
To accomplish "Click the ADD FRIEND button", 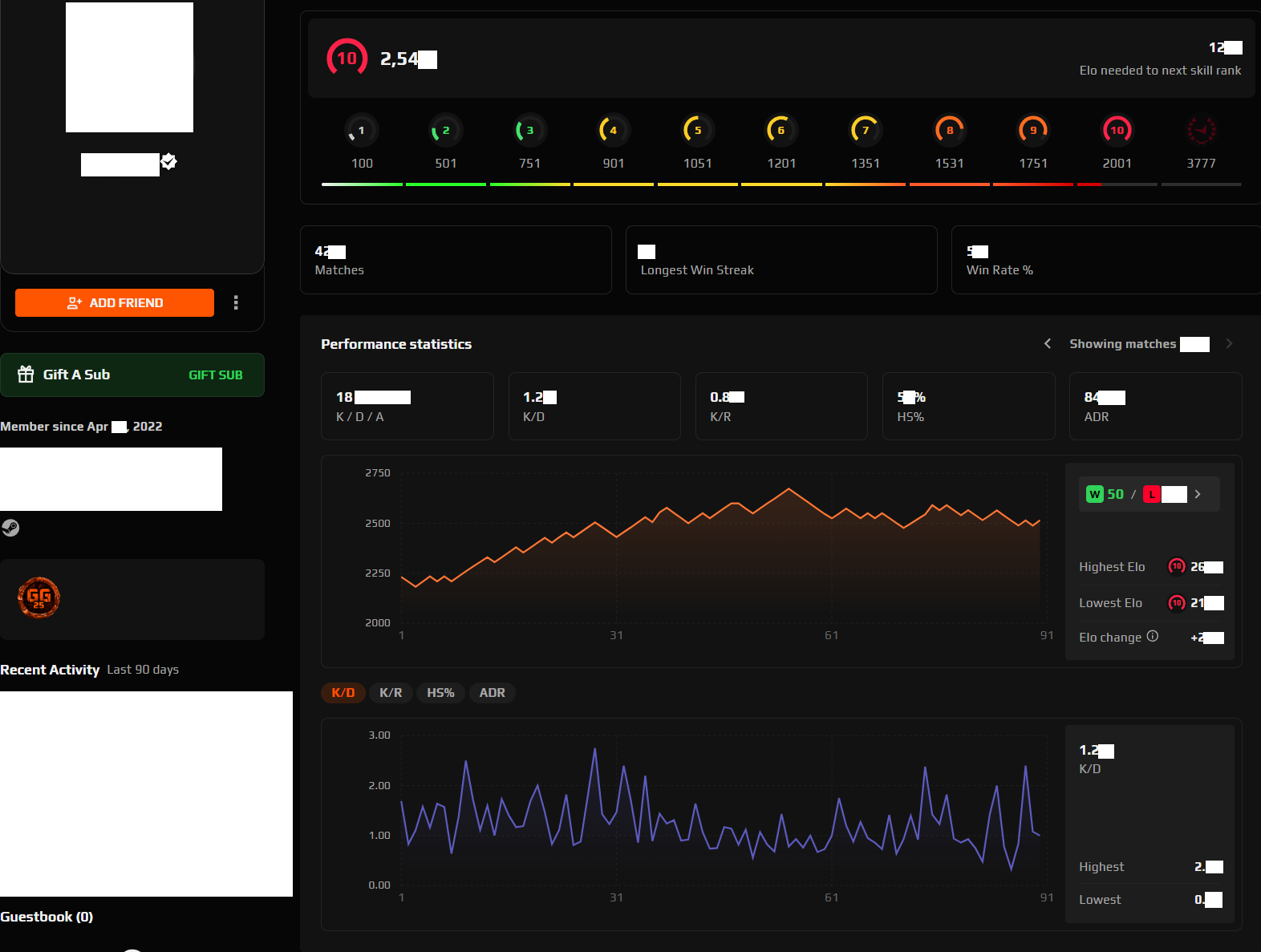I will coord(115,302).
